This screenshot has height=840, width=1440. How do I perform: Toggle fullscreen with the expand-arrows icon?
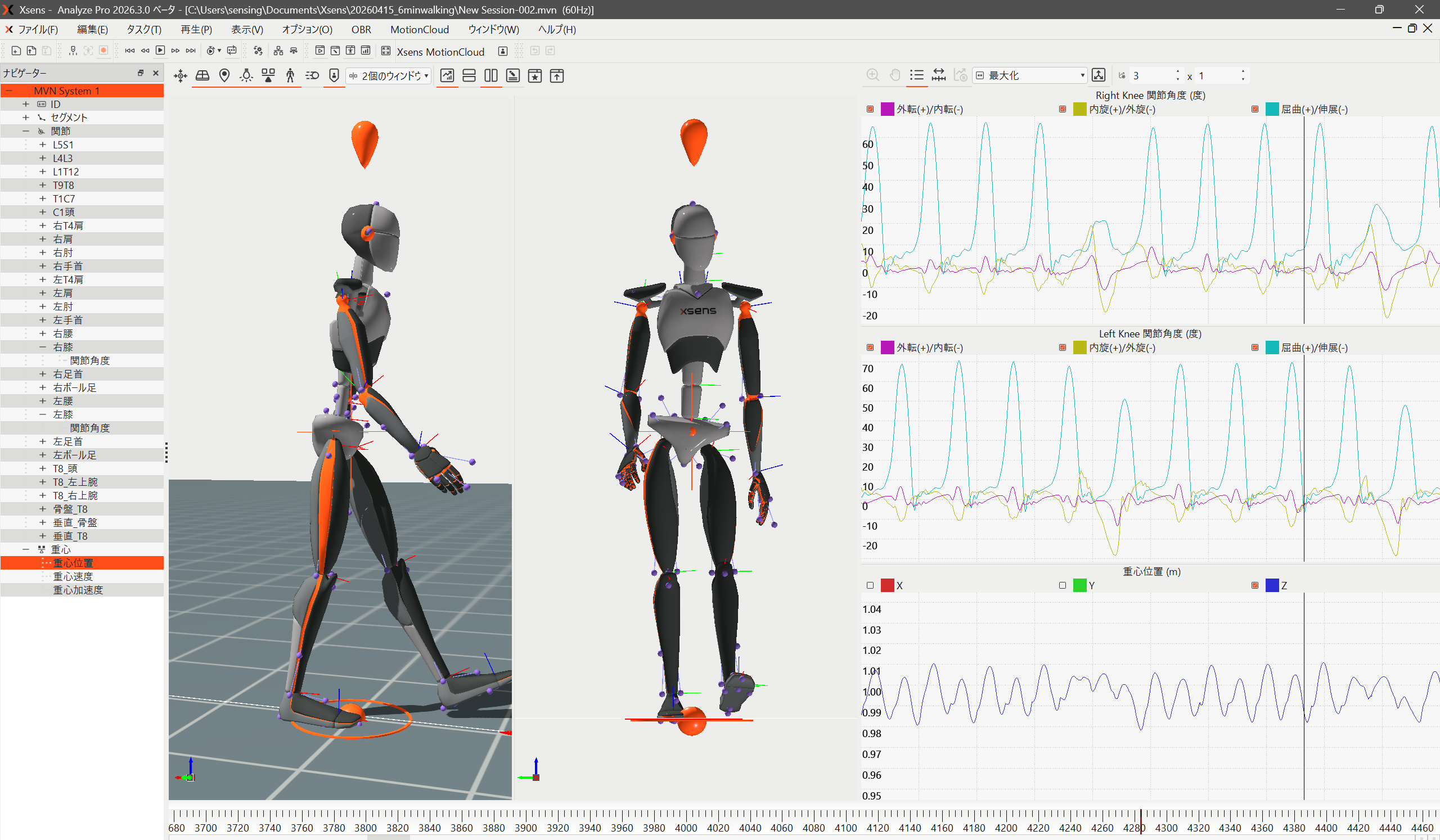point(386,51)
